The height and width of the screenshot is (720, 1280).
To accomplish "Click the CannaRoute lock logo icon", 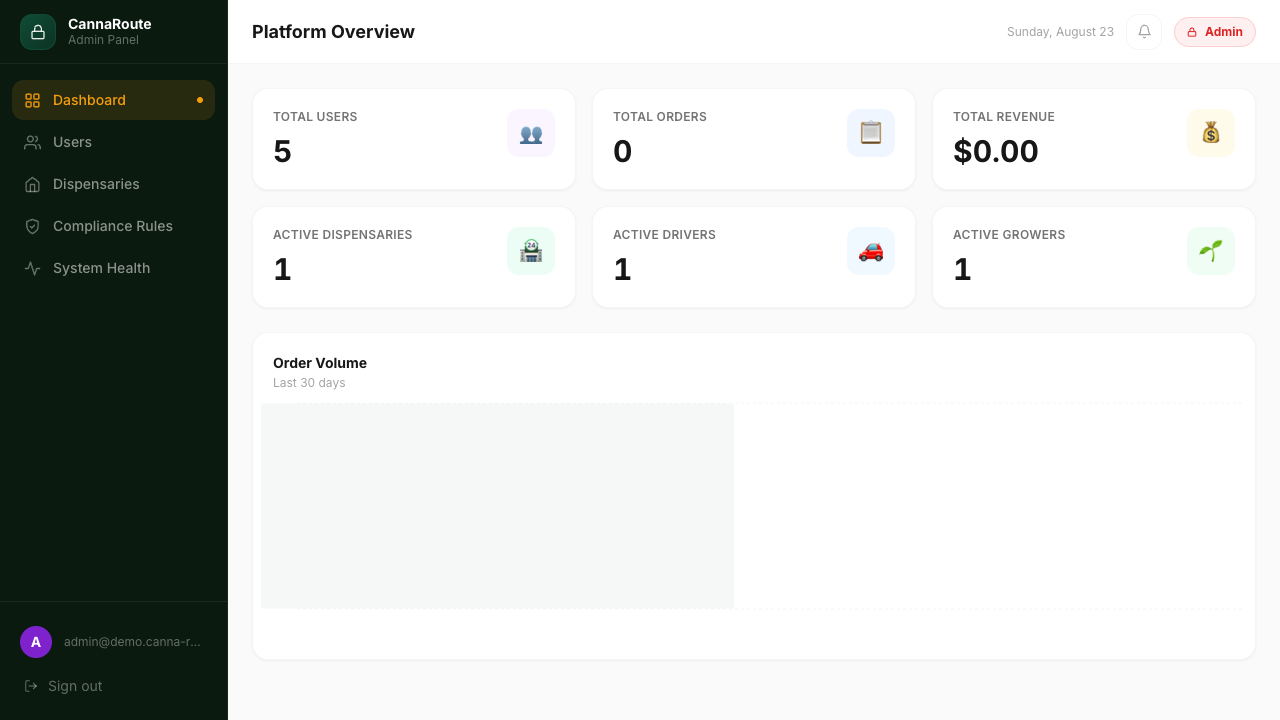I will 38,32.
